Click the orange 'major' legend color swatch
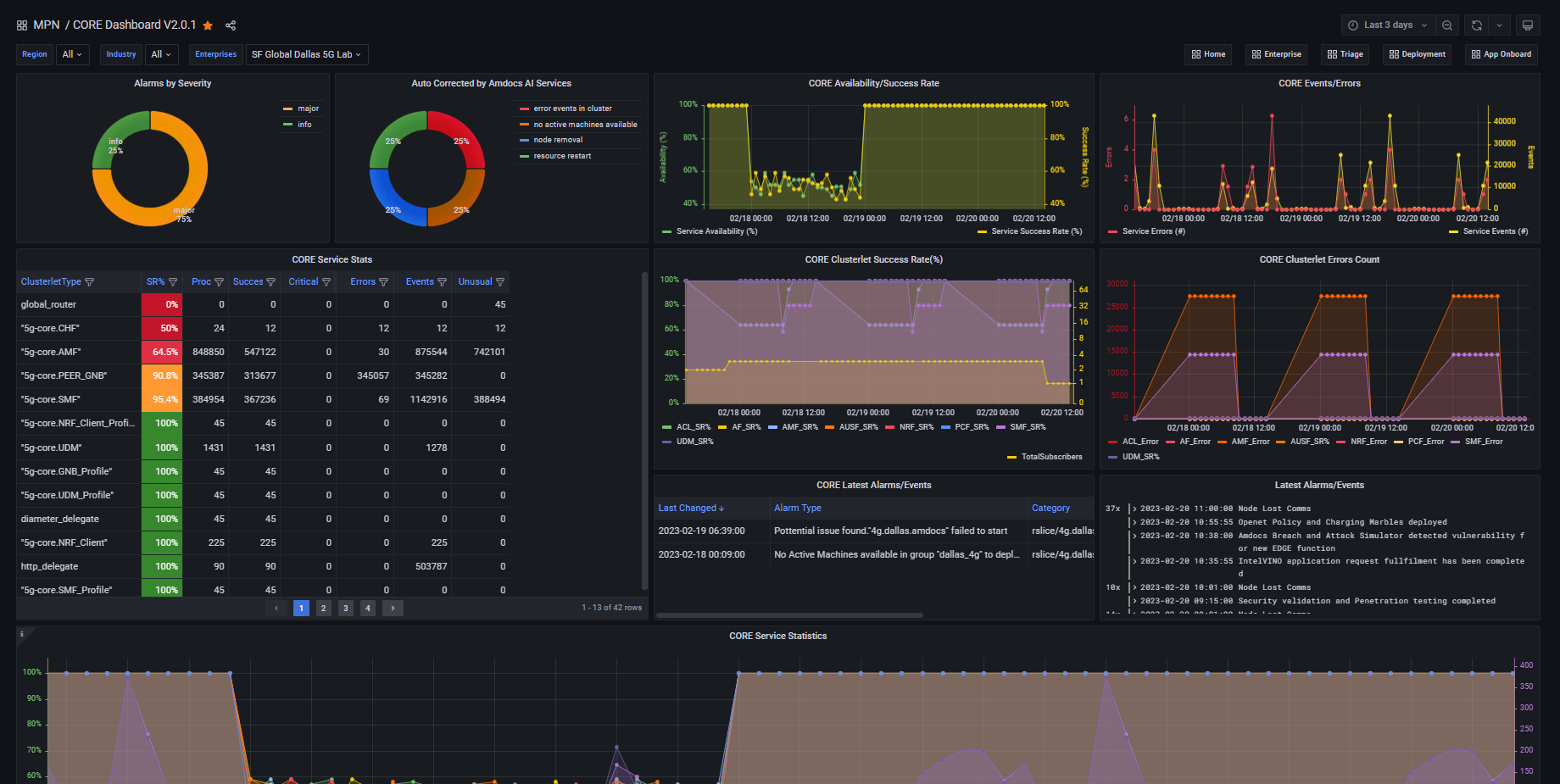Viewport: 1560px width, 784px height. click(288, 108)
